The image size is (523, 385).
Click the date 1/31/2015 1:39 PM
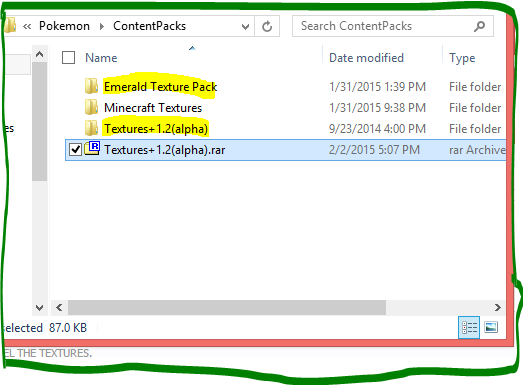click(x=377, y=87)
